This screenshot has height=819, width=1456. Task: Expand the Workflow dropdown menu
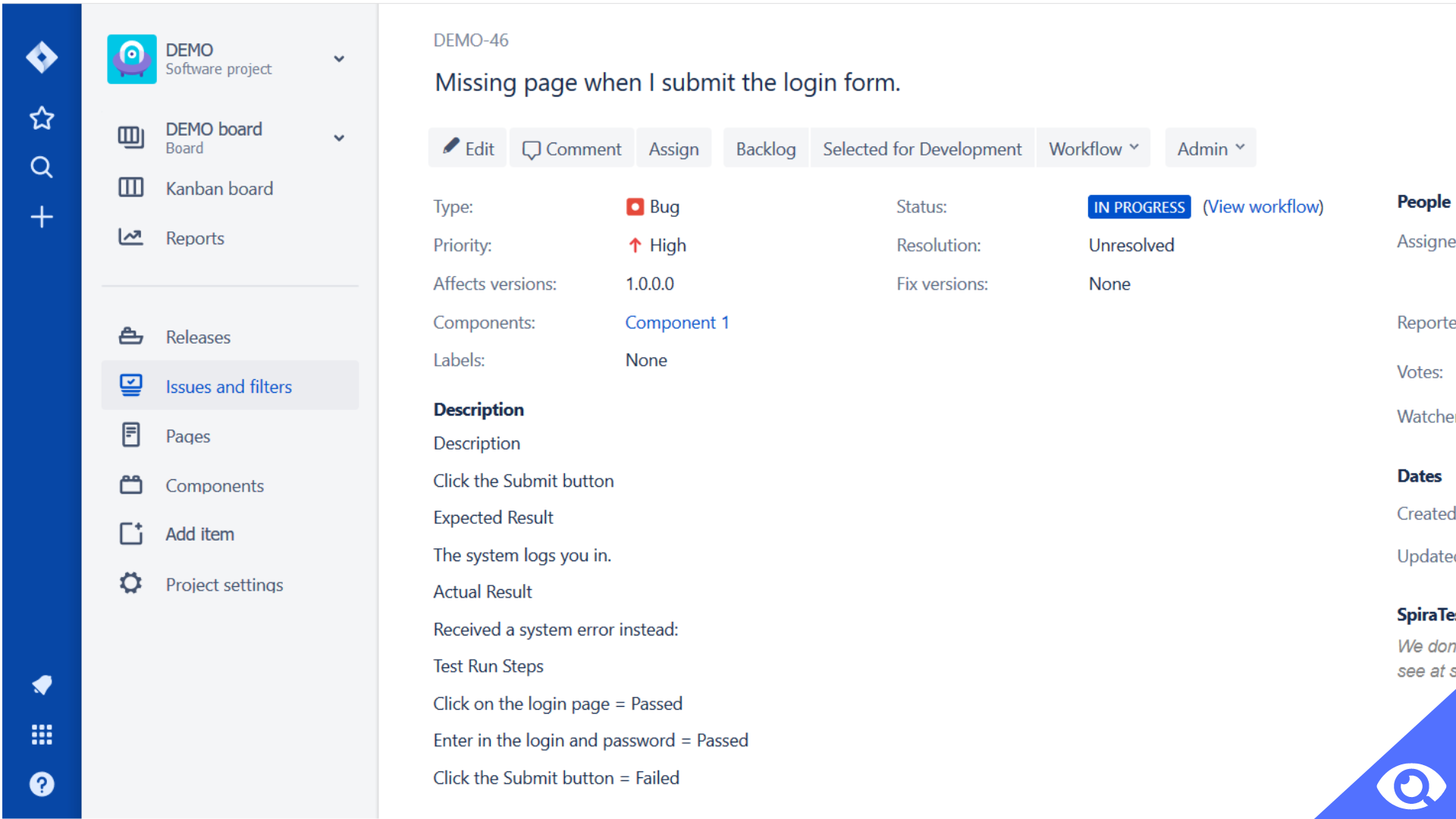(x=1093, y=148)
